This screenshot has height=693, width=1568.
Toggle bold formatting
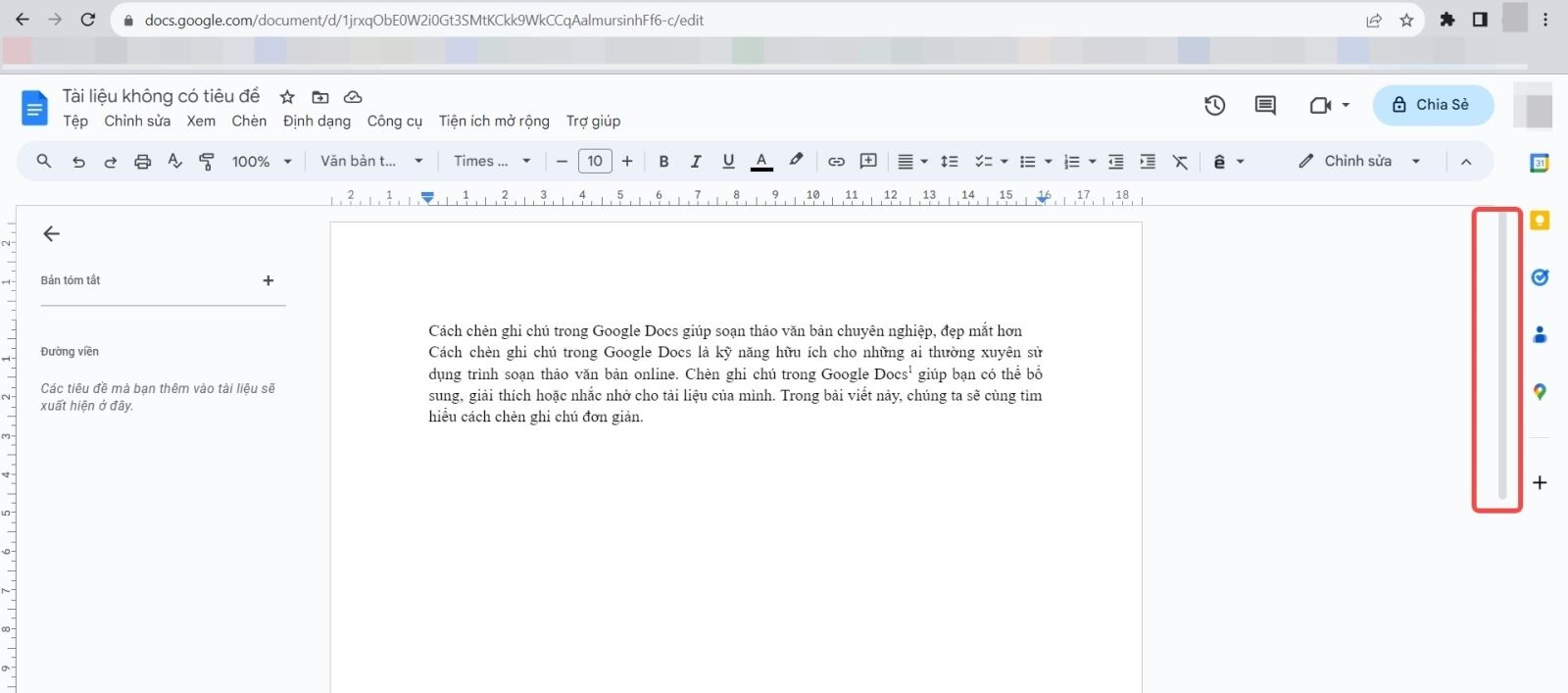click(x=663, y=162)
